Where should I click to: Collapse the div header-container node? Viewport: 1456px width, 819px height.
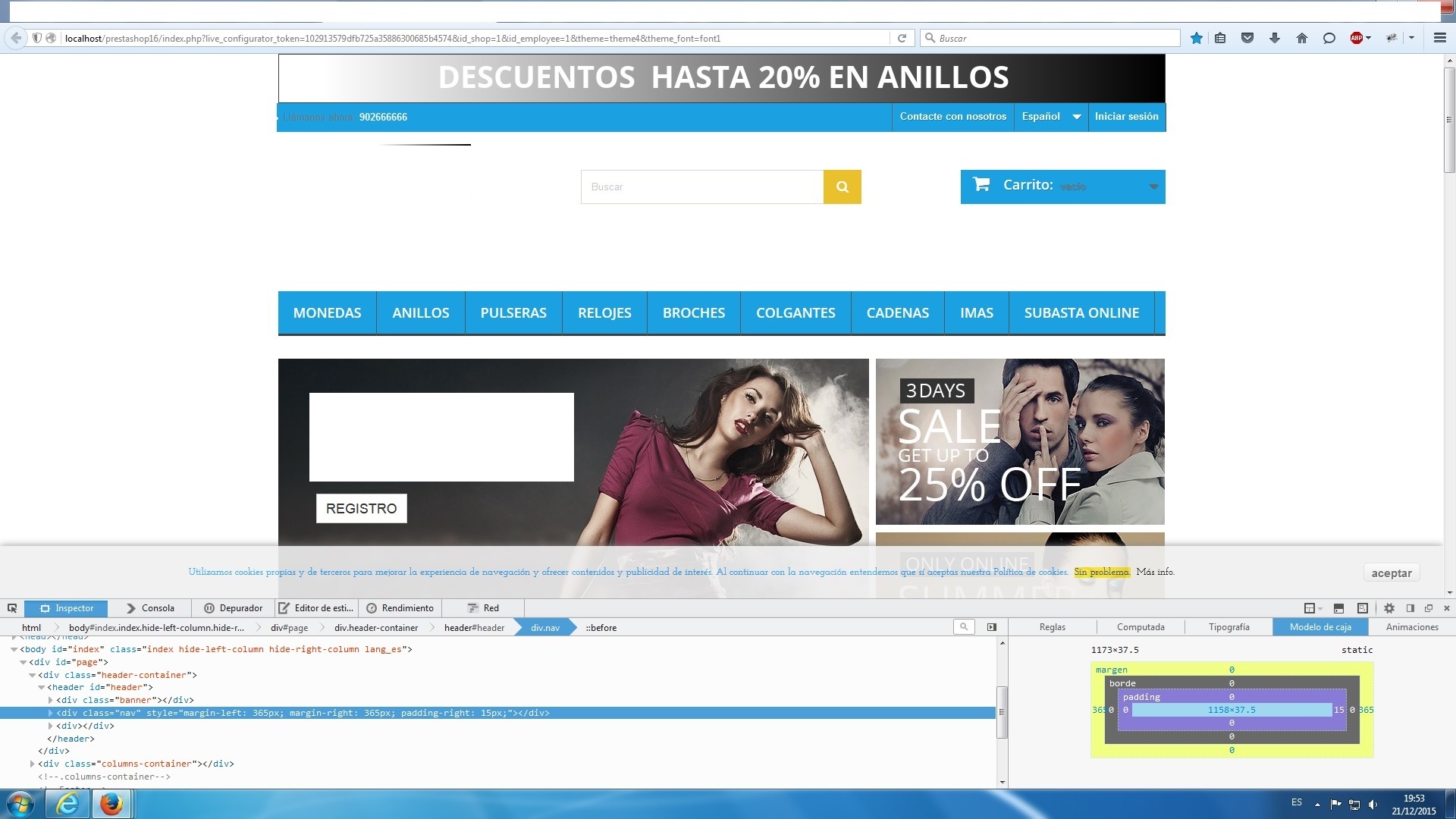[32, 675]
